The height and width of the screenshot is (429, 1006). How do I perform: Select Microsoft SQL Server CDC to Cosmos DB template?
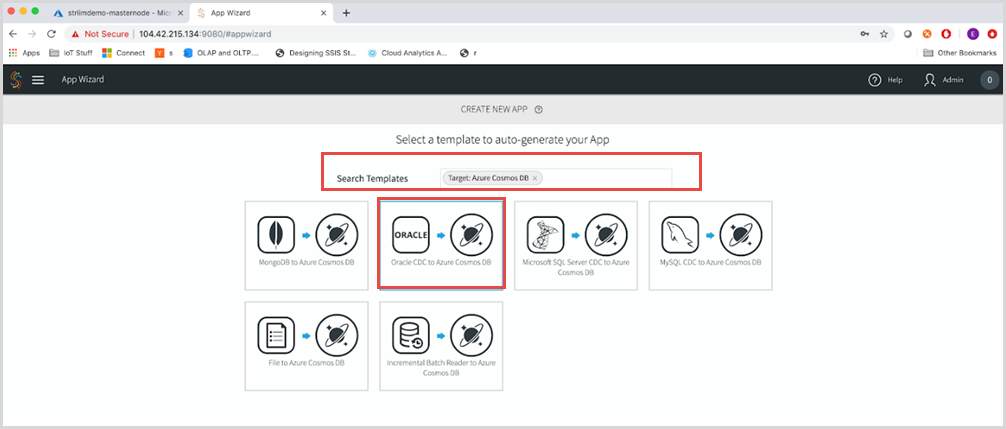tap(576, 245)
